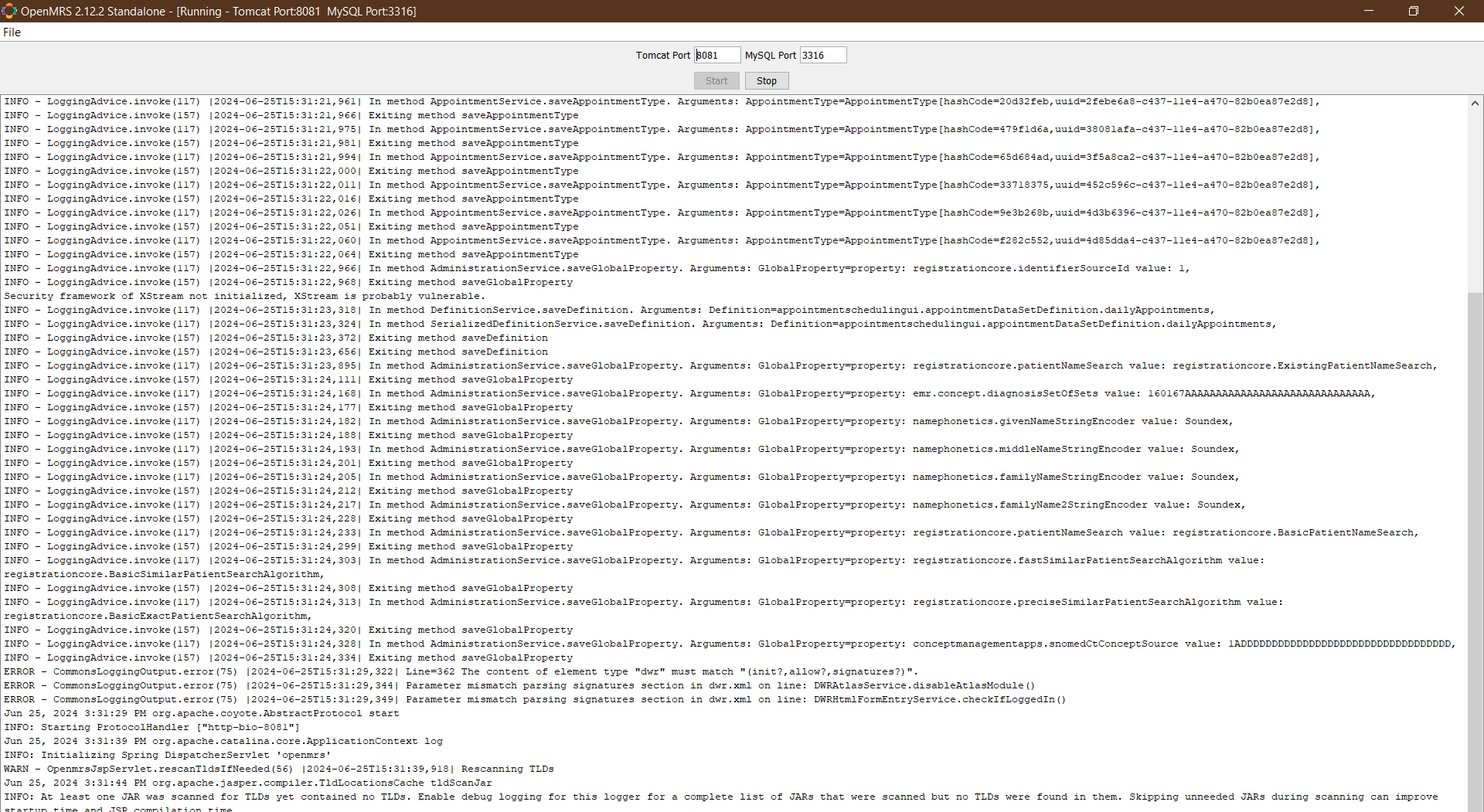
Task: Click the MySQL Port input field
Action: [x=823, y=56]
